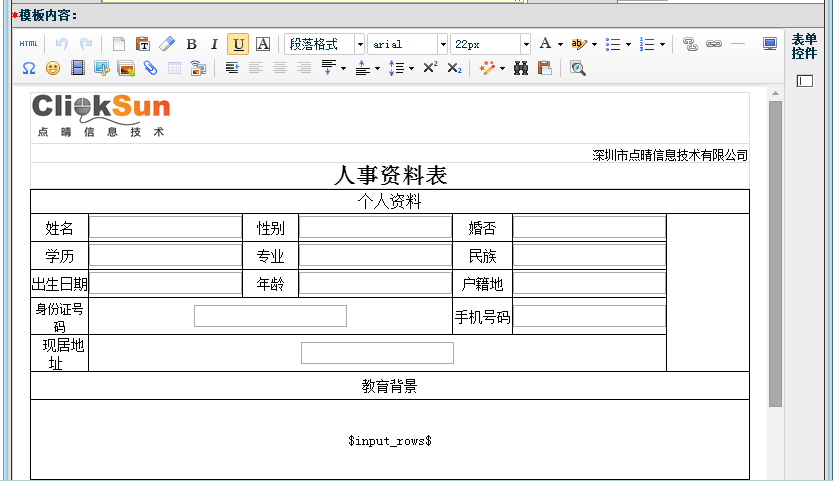Click the film strip video icon

(x=77, y=68)
